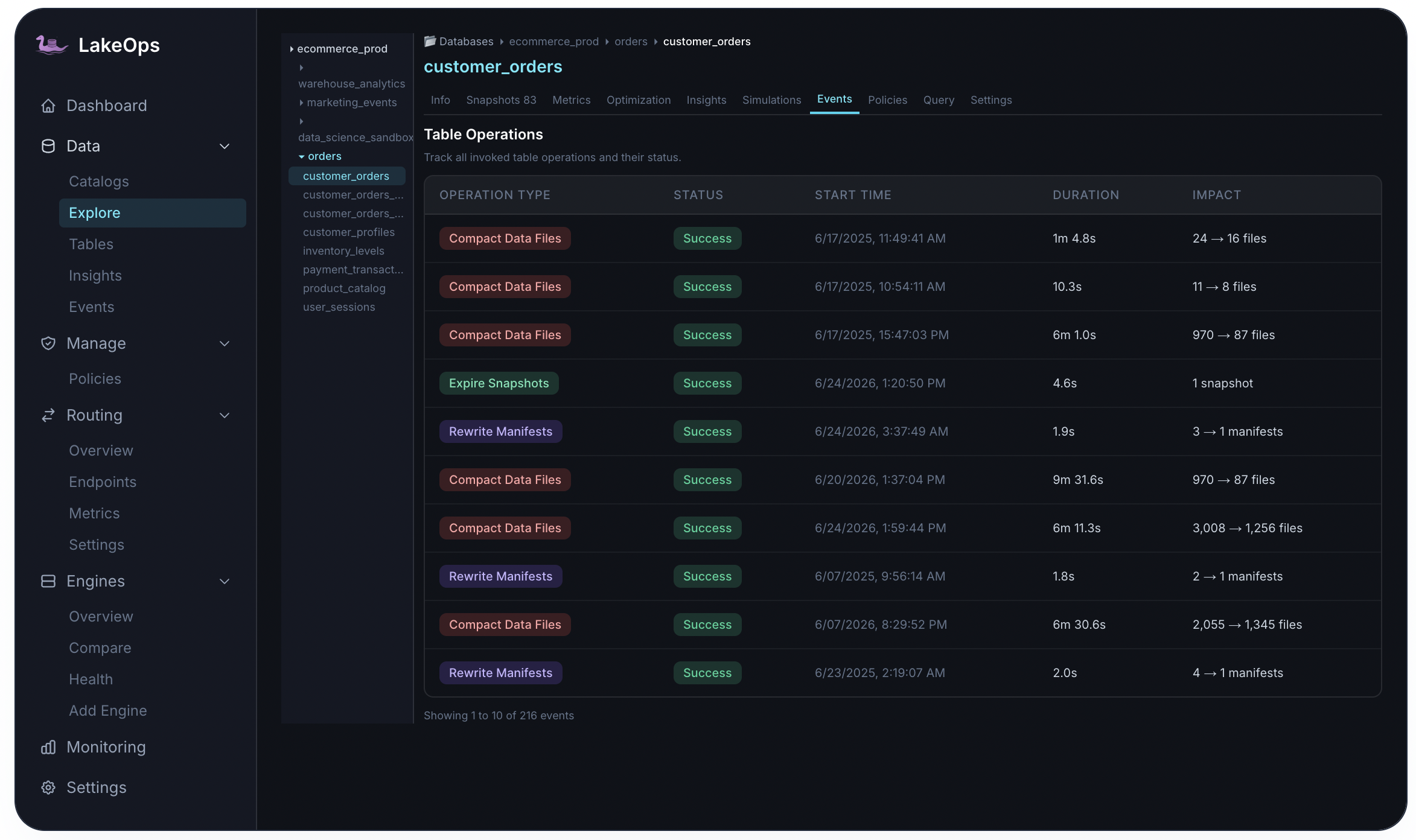Screen dimensions: 1416x840
Task: Click Compact Data Files badge at 11:49:41 AM
Action: tap(505, 238)
